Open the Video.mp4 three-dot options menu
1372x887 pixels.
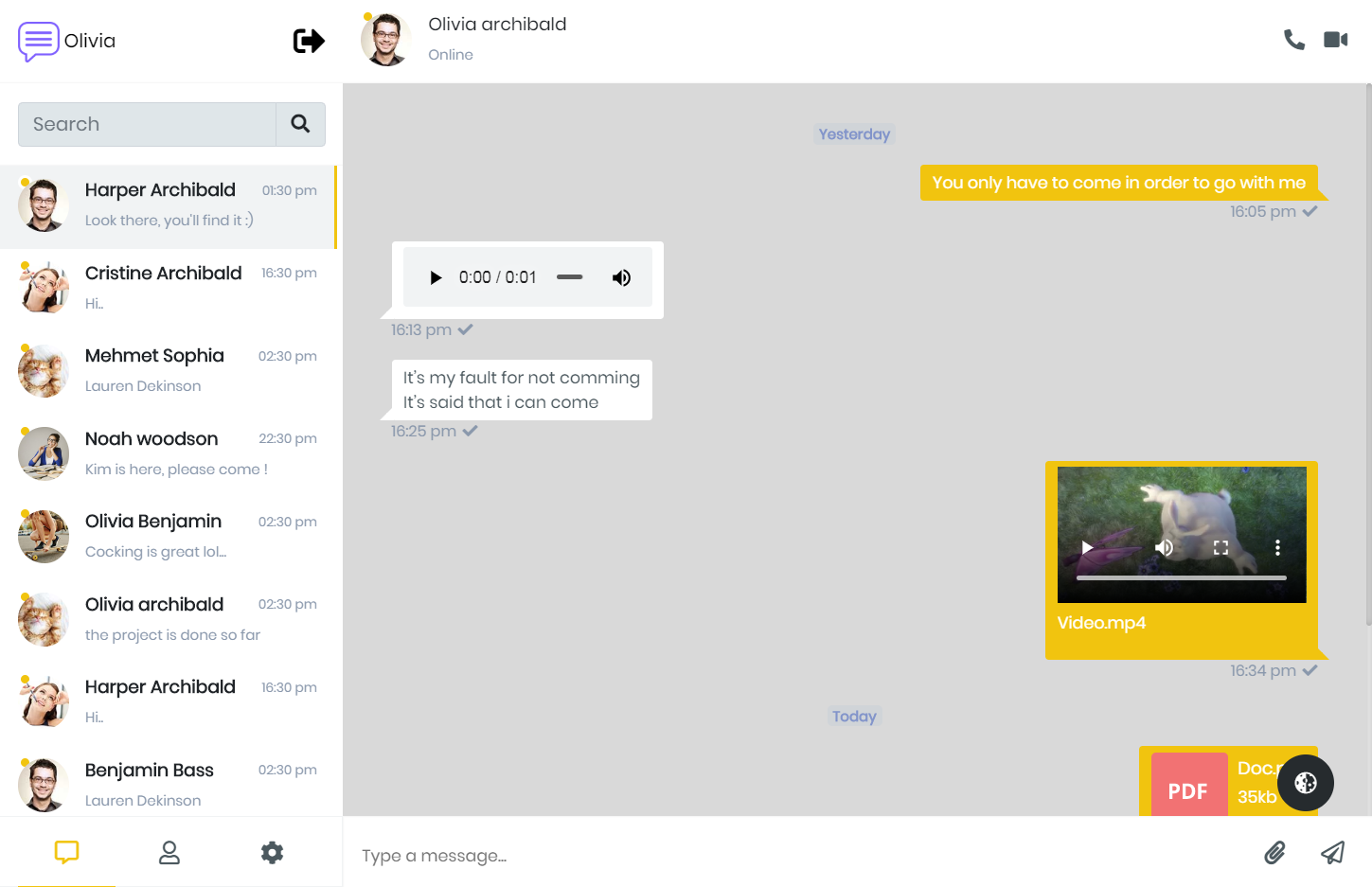1277,547
